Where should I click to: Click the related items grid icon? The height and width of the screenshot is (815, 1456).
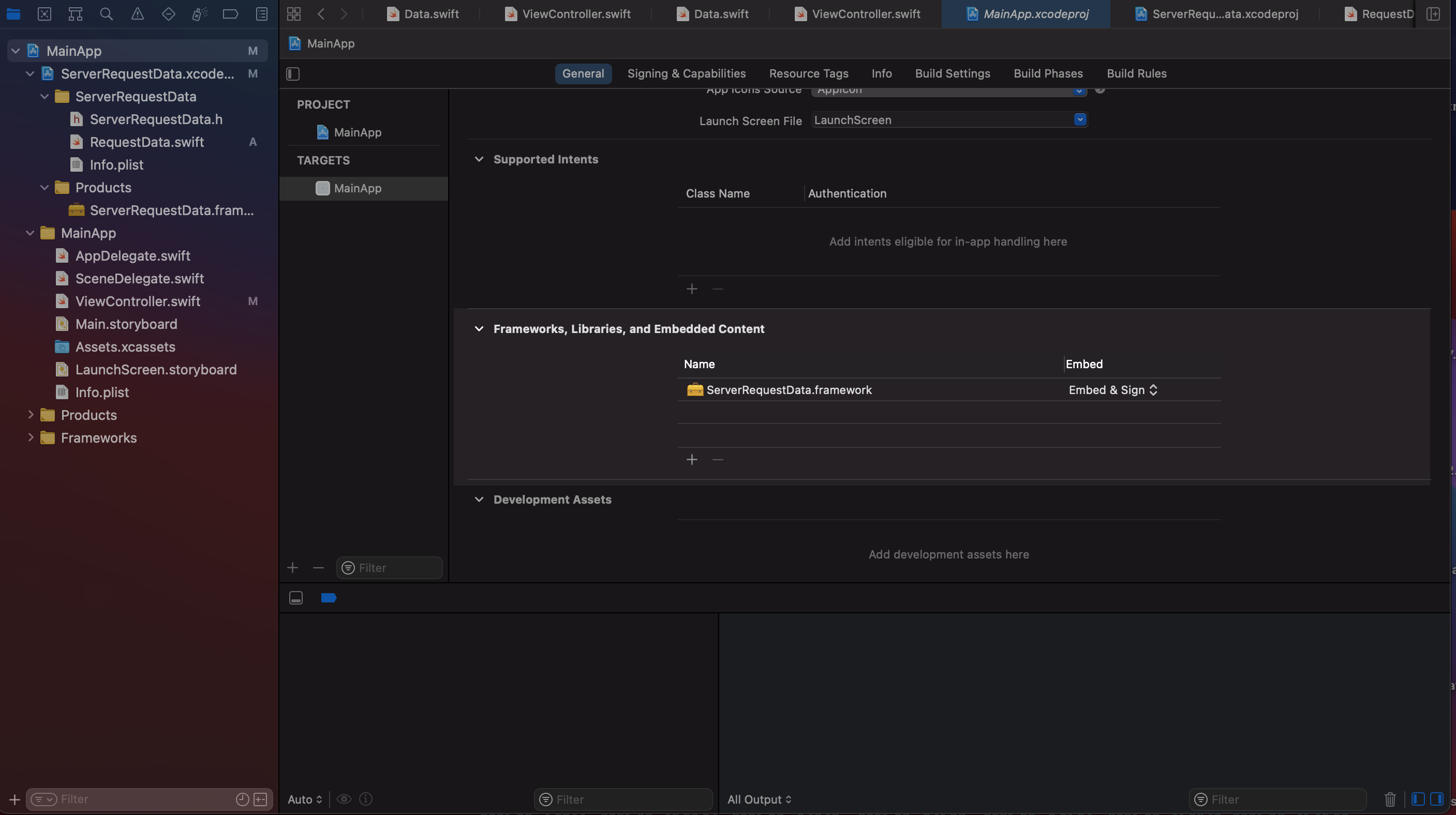[x=293, y=13]
